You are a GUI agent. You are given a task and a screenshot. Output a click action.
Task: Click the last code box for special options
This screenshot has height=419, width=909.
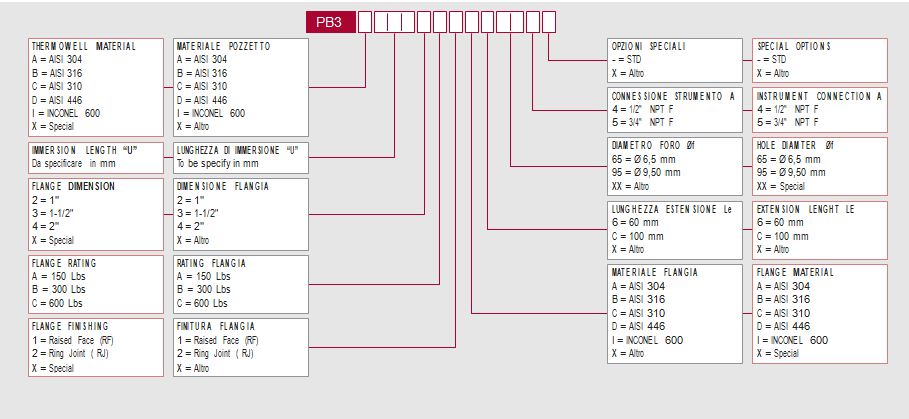coord(549,21)
